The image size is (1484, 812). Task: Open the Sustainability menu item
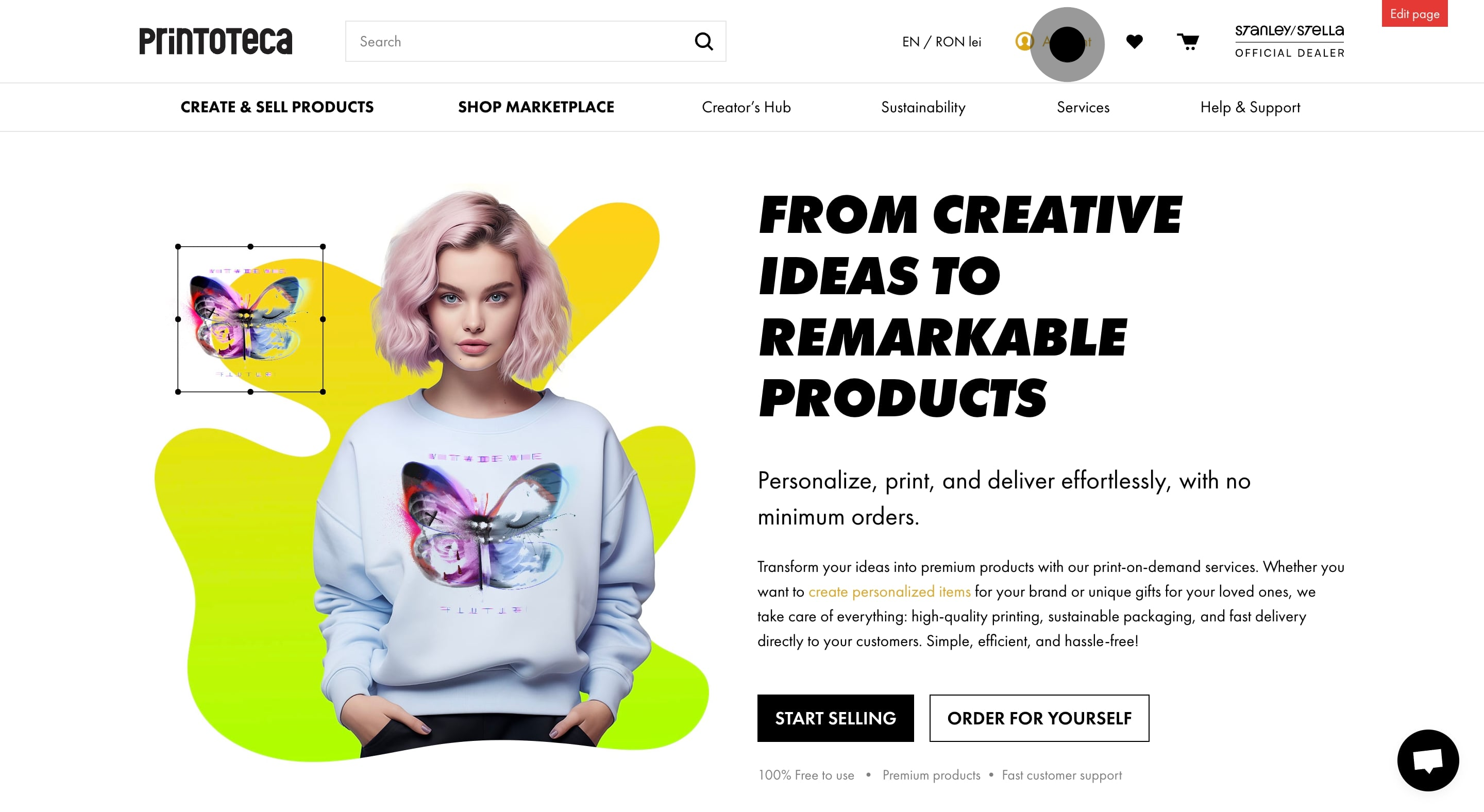[x=923, y=107]
